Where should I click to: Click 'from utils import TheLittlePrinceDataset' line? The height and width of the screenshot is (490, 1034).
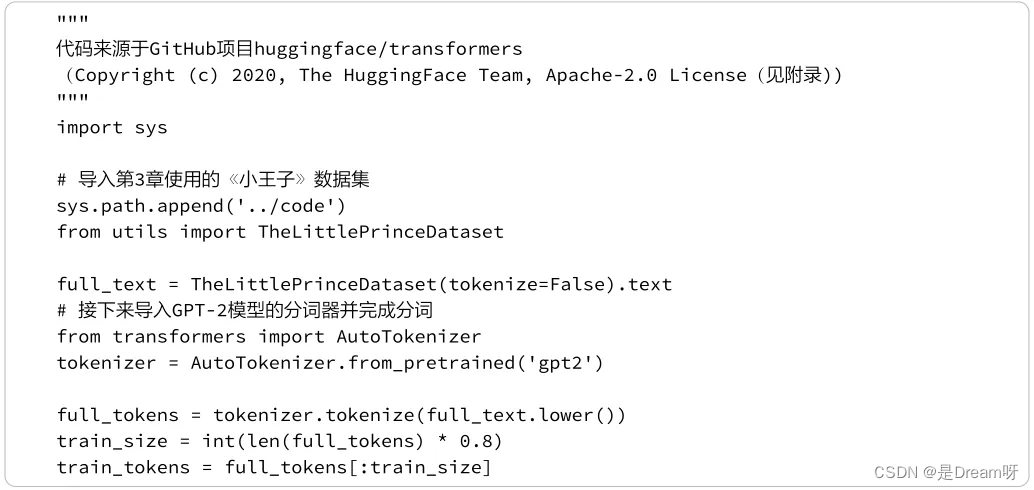[x=280, y=232]
